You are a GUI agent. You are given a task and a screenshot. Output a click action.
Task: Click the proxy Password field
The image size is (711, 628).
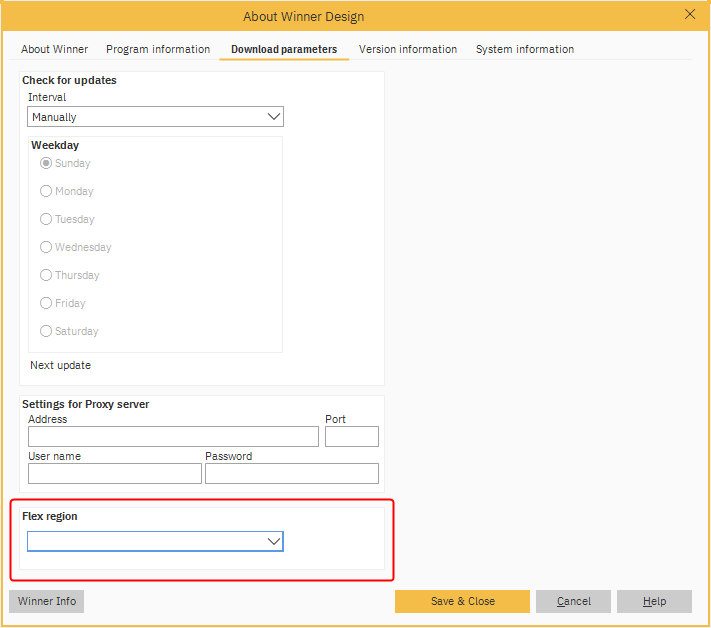[x=292, y=474]
